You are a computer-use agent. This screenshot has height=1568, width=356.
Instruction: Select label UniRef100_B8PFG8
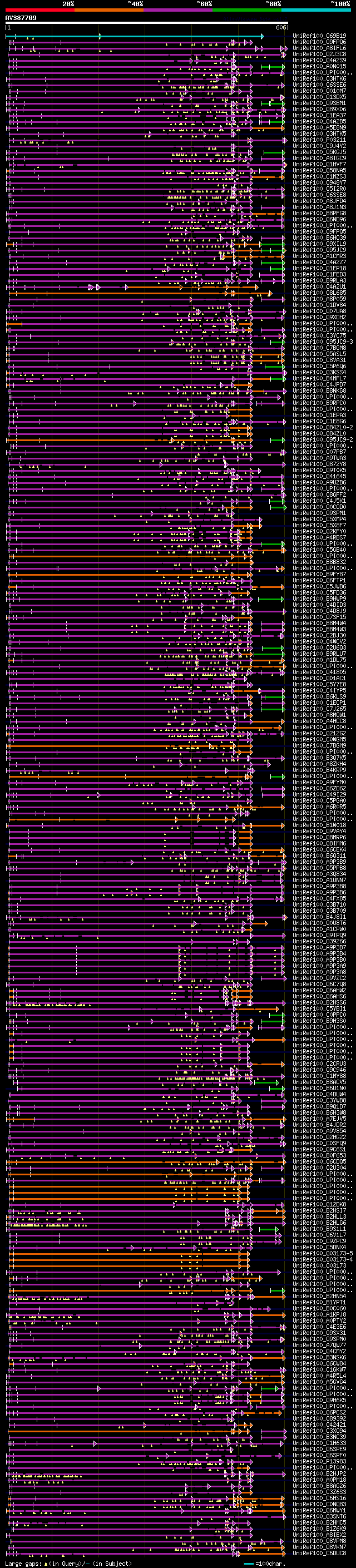[x=319, y=213]
